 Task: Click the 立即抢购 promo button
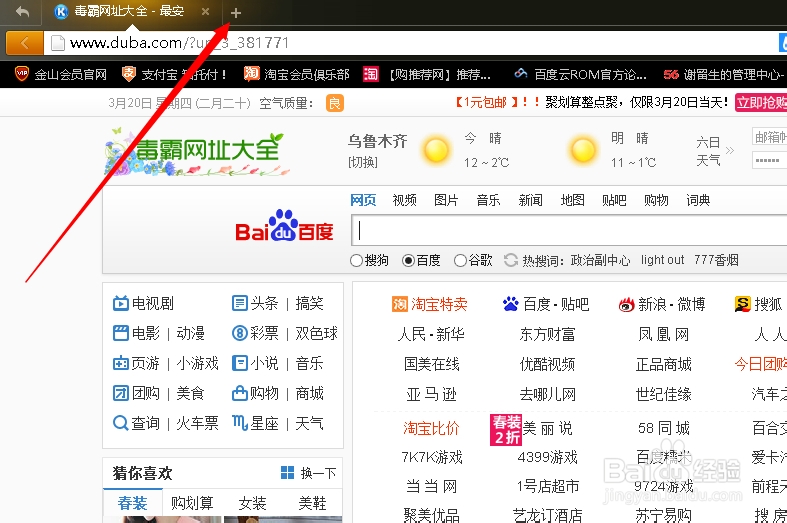761,102
